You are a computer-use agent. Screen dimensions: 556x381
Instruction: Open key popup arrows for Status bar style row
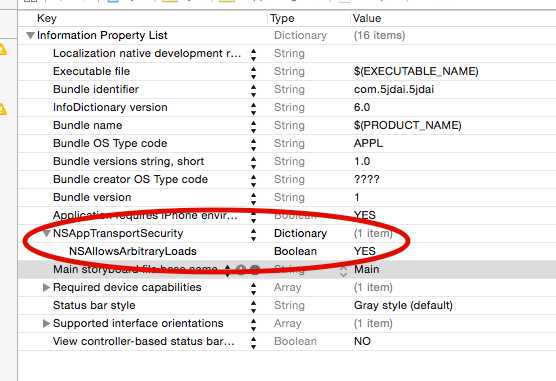(x=253, y=307)
